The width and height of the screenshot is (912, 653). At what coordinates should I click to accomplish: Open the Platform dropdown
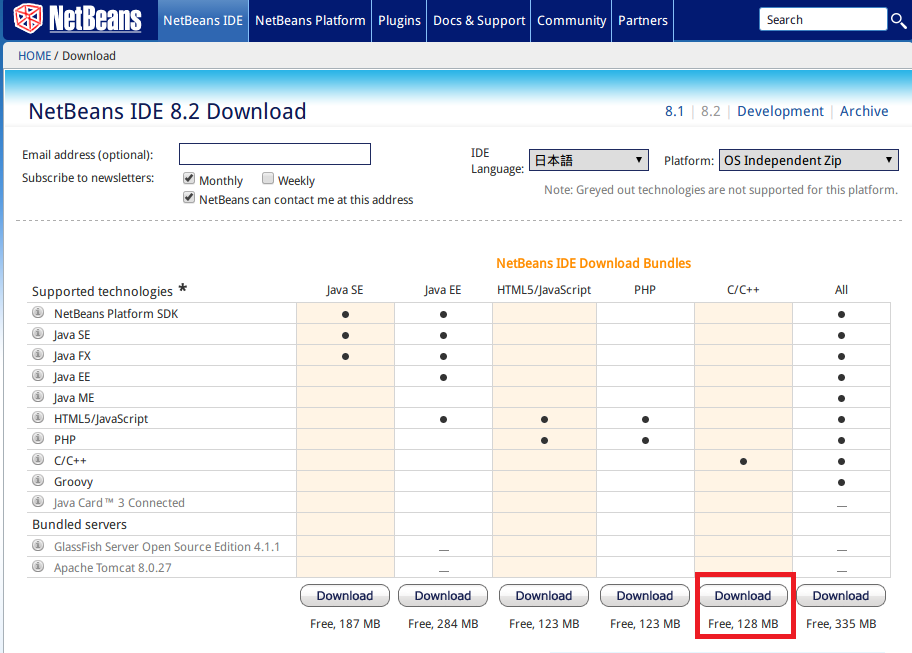808,160
